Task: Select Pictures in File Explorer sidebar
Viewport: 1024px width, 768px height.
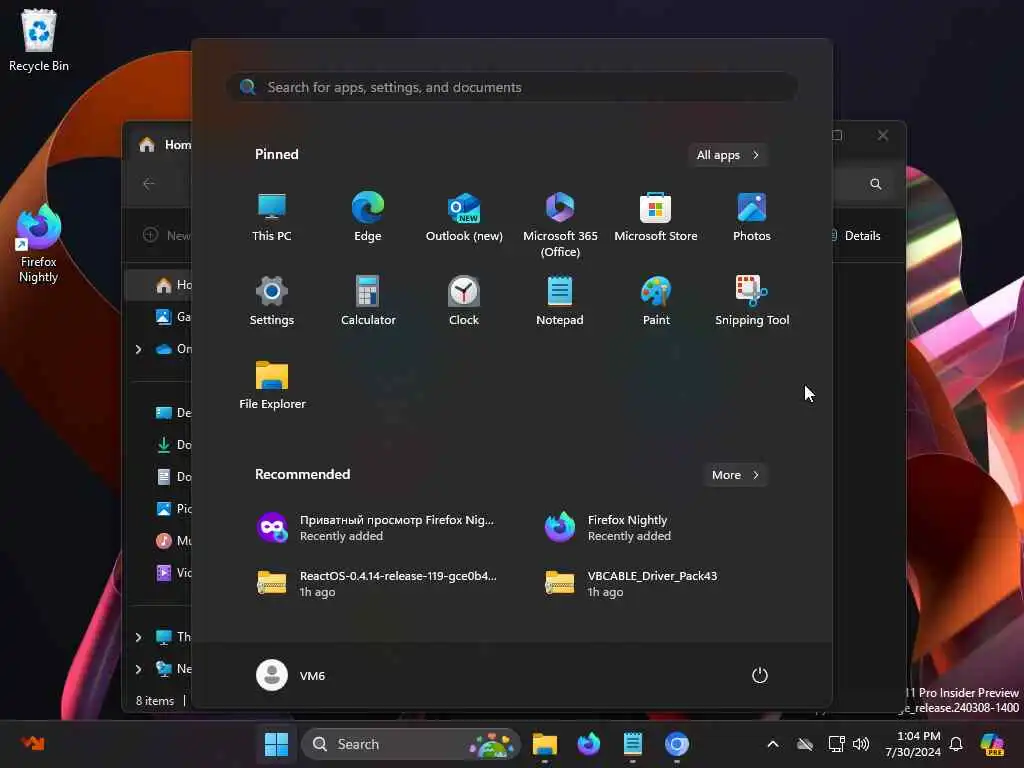Action: [173, 509]
